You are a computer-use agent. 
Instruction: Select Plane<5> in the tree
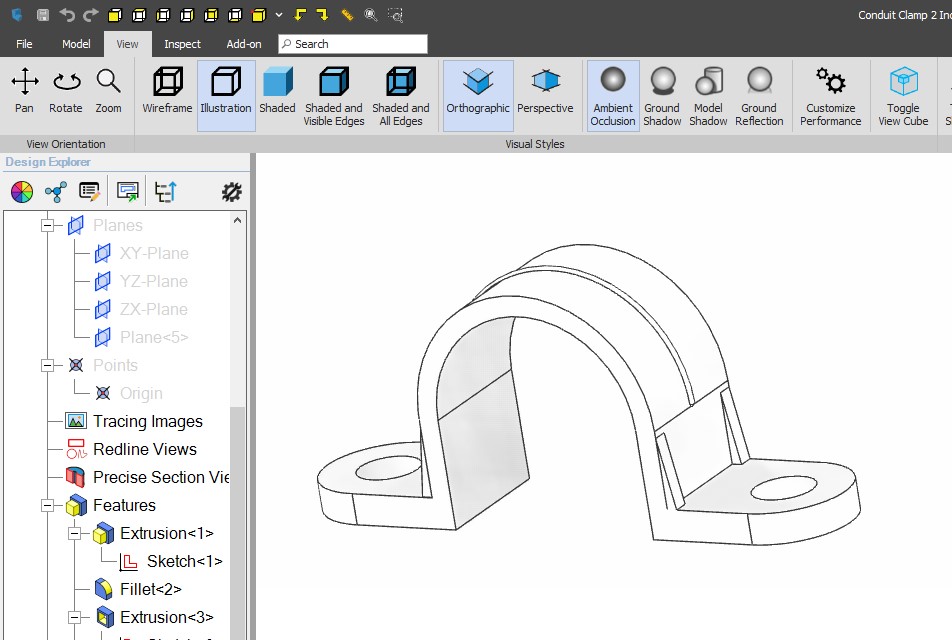154,337
